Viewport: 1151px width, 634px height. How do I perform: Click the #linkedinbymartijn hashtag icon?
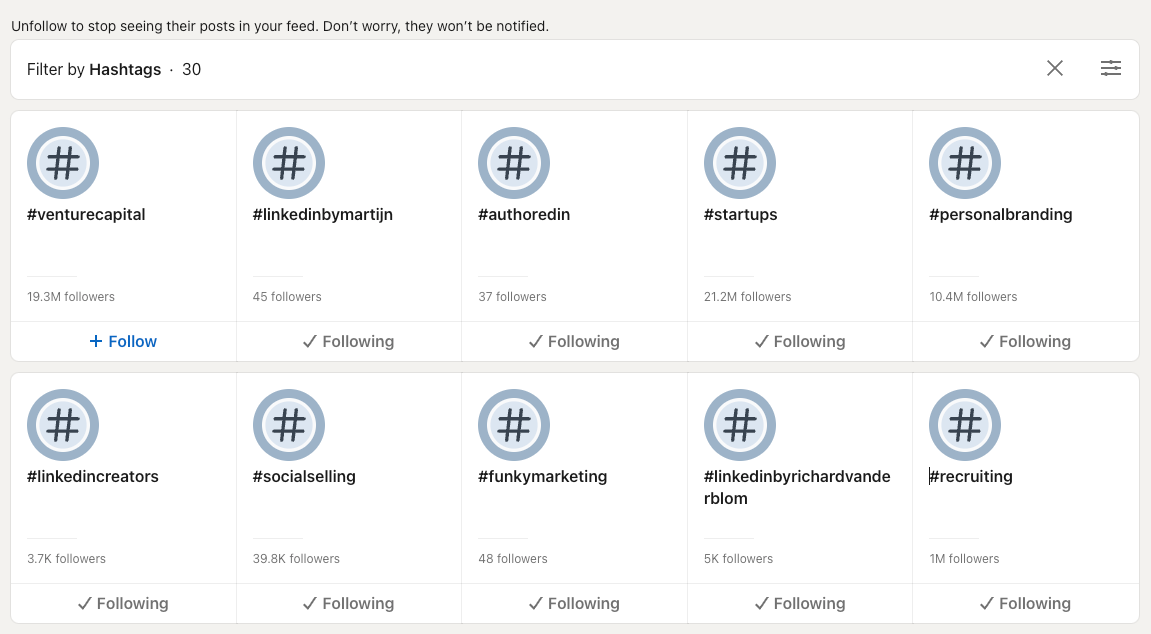tap(288, 162)
